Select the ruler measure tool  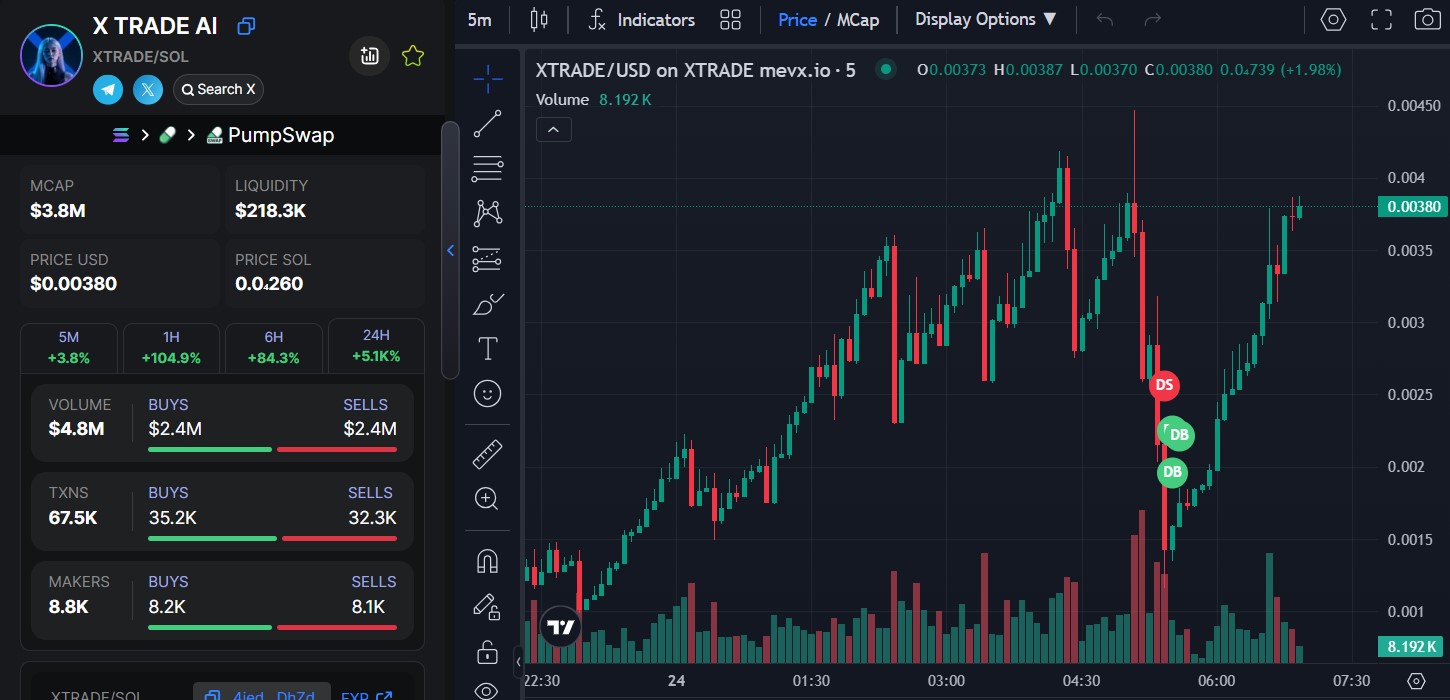[487, 455]
